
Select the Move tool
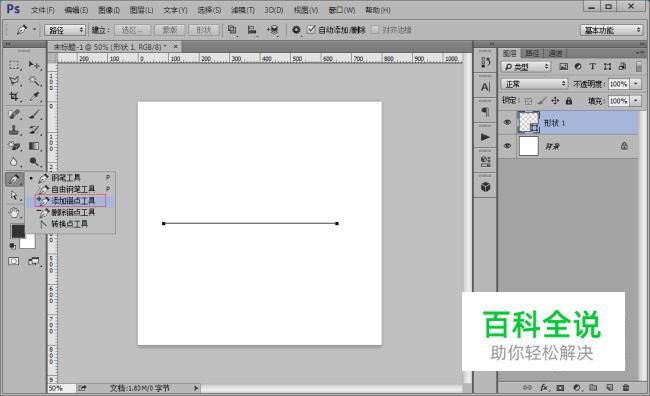point(34,65)
